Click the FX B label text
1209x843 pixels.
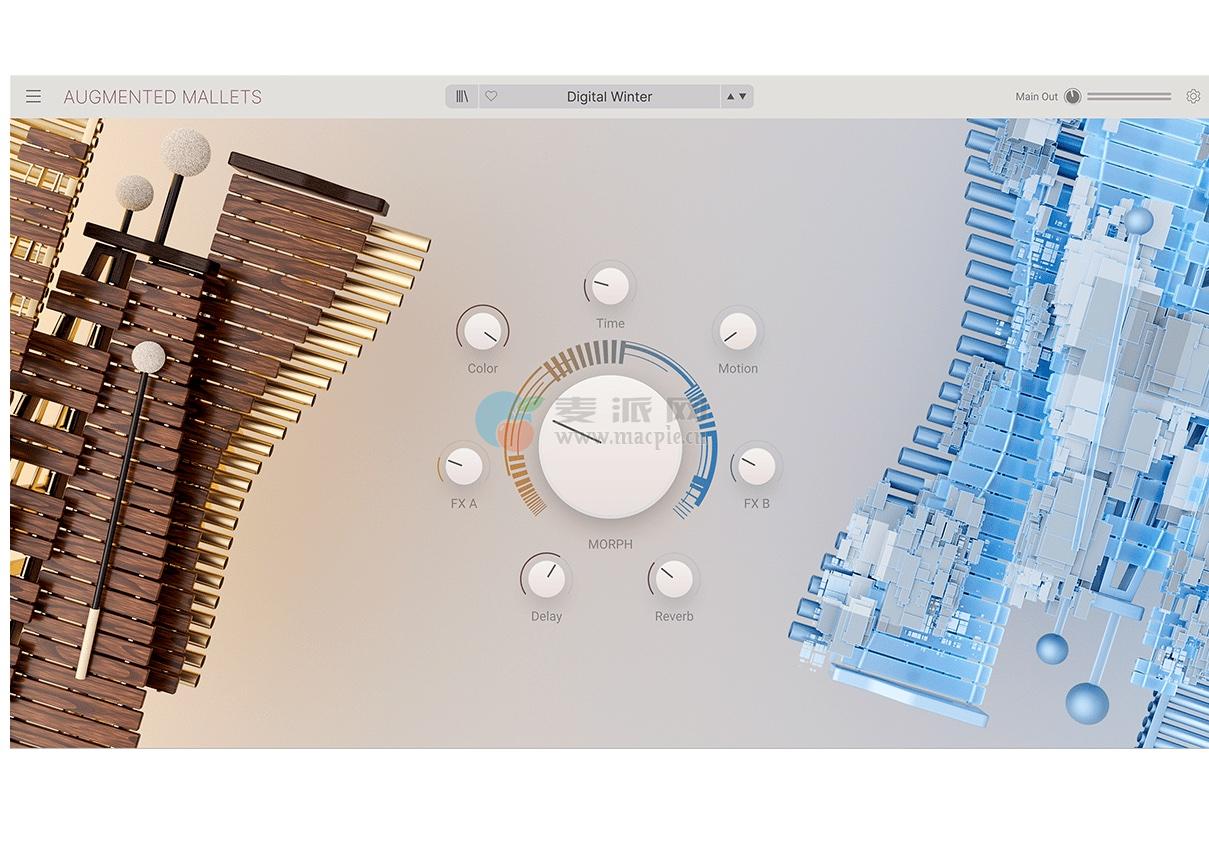tap(757, 503)
